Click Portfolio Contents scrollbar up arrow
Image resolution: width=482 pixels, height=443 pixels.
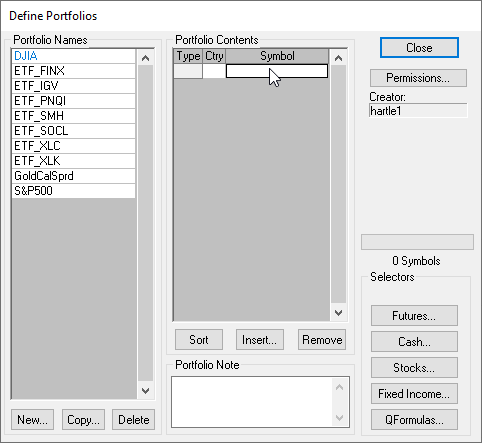[x=338, y=58]
